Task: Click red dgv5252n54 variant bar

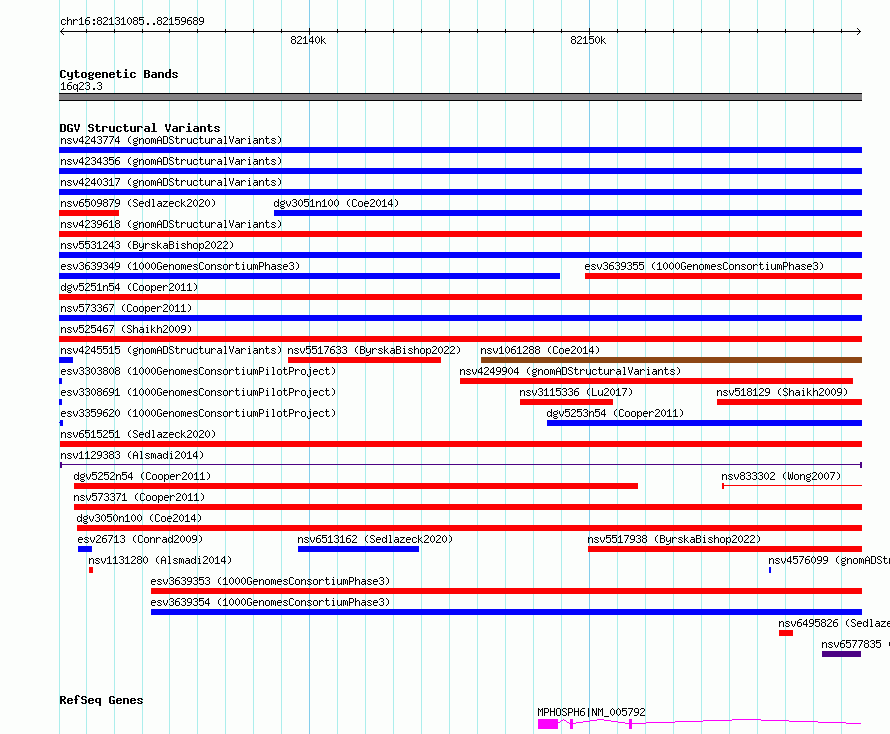Action: [356, 486]
